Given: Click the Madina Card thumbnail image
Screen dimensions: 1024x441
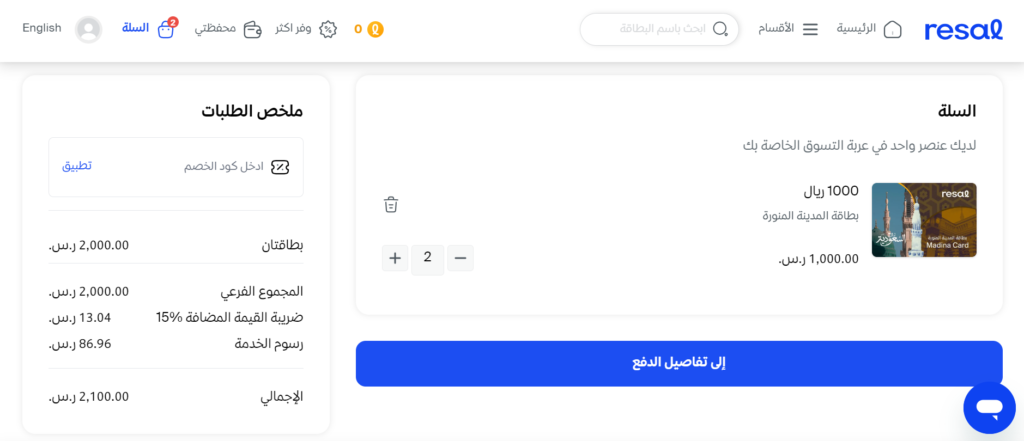Looking at the screenshot, I should coord(924,220).
